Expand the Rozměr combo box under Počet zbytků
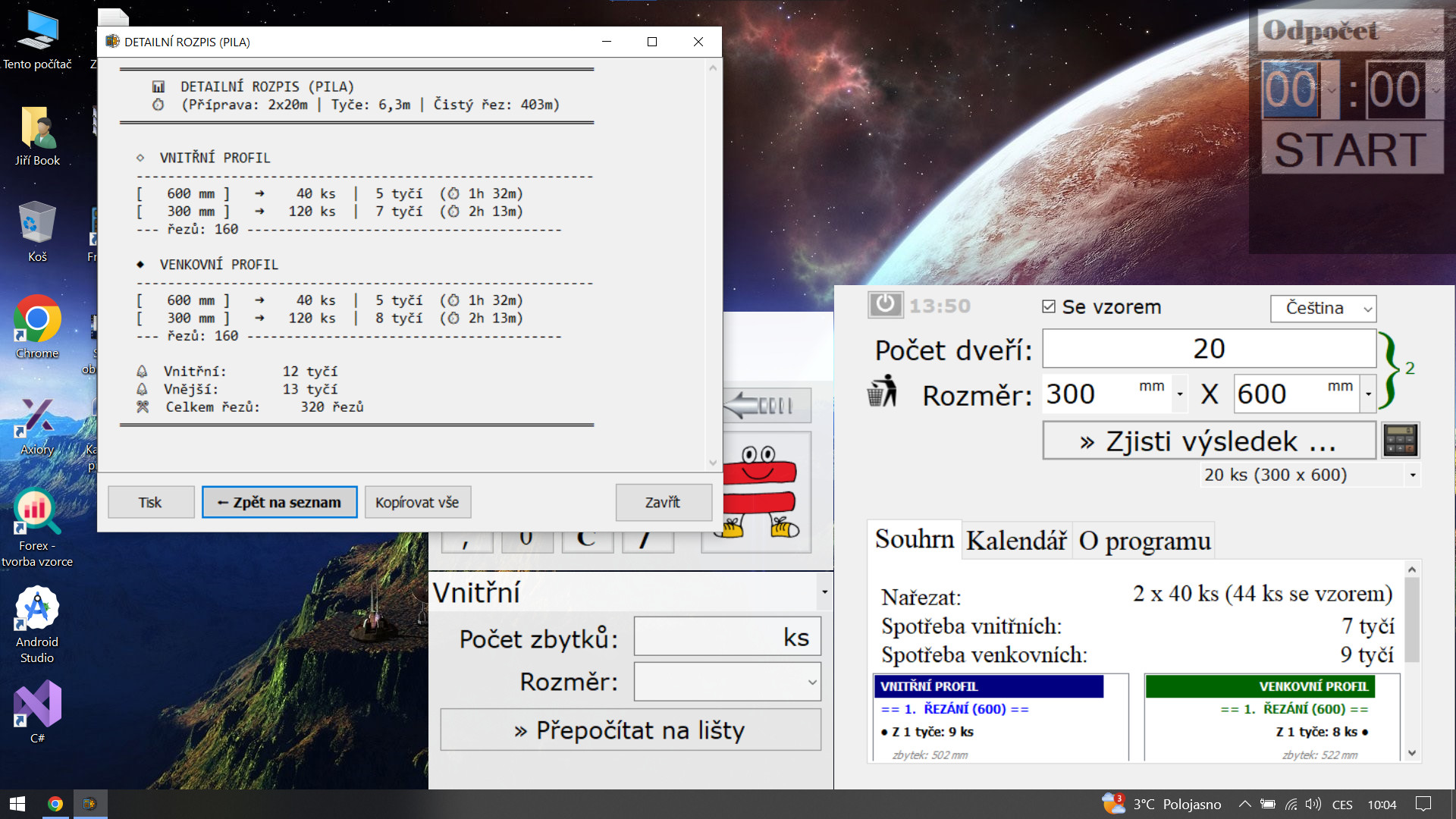Screen dimensions: 1456x819 [812, 682]
